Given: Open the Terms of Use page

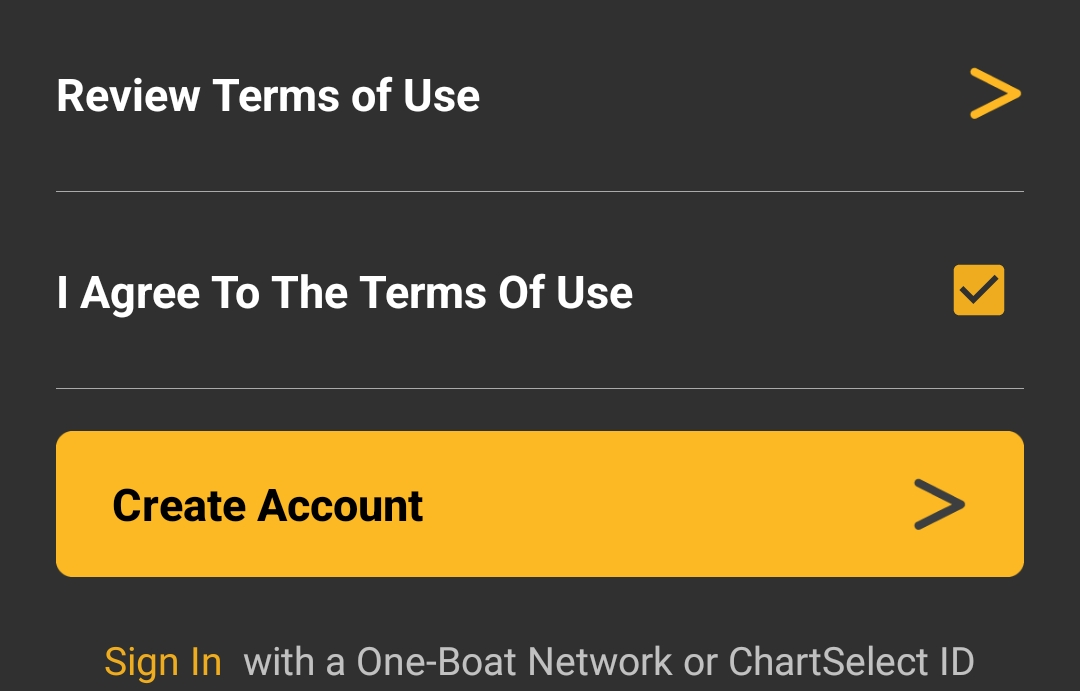Looking at the screenshot, I should (268, 95).
